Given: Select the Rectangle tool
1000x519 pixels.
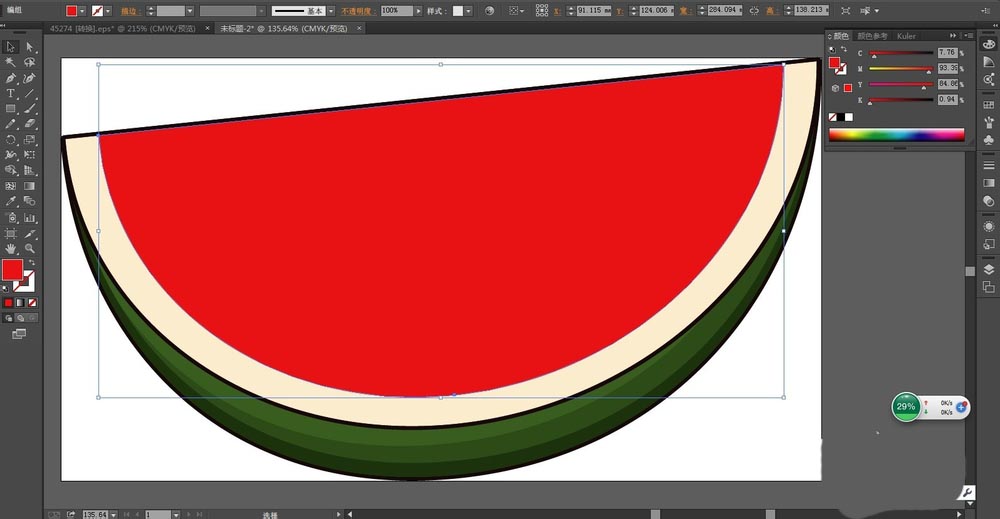Looking at the screenshot, I should (10, 108).
